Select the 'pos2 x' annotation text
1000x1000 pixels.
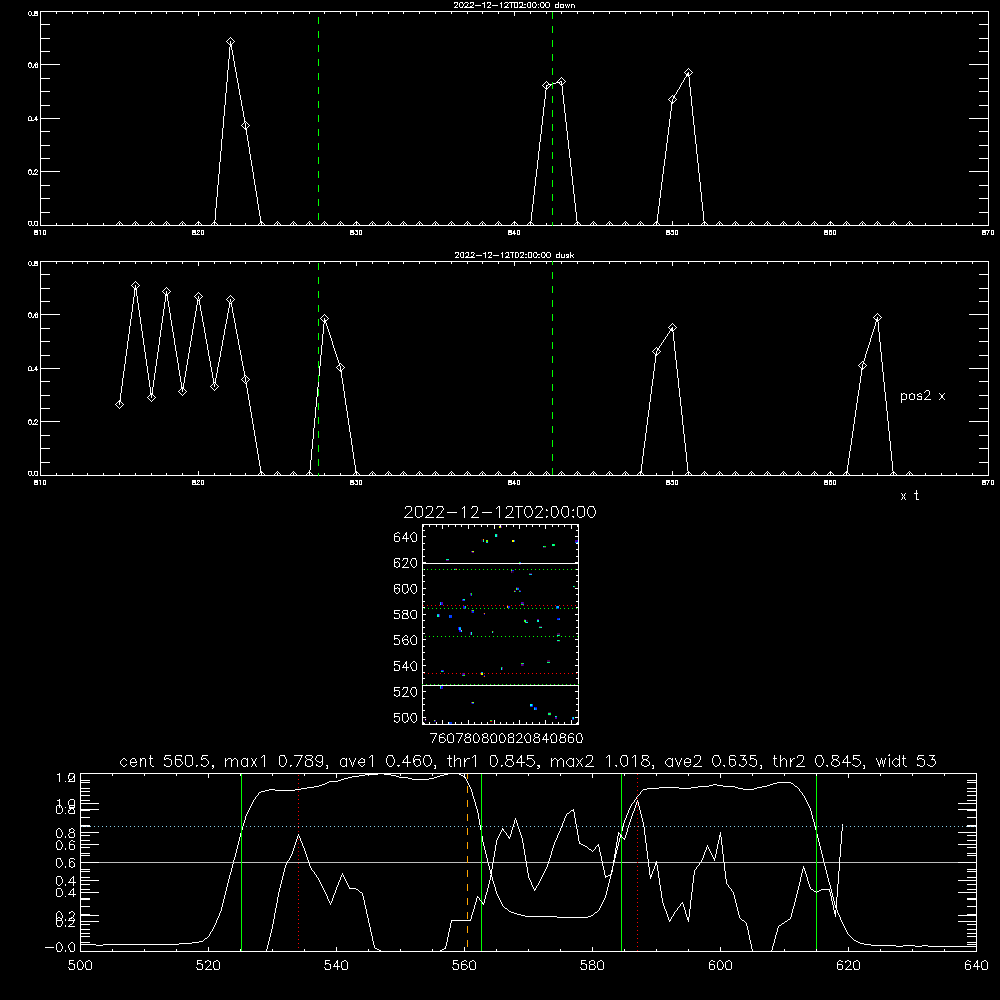pos(922,396)
